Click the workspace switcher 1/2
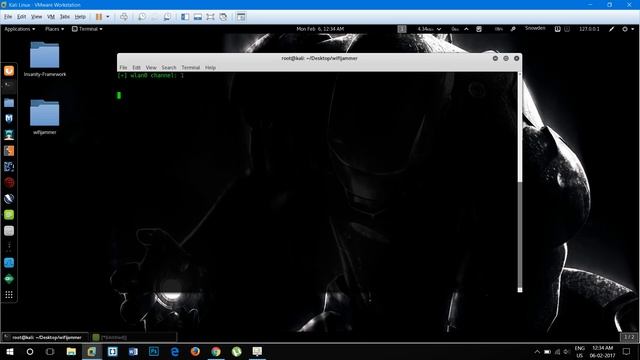 (629, 337)
